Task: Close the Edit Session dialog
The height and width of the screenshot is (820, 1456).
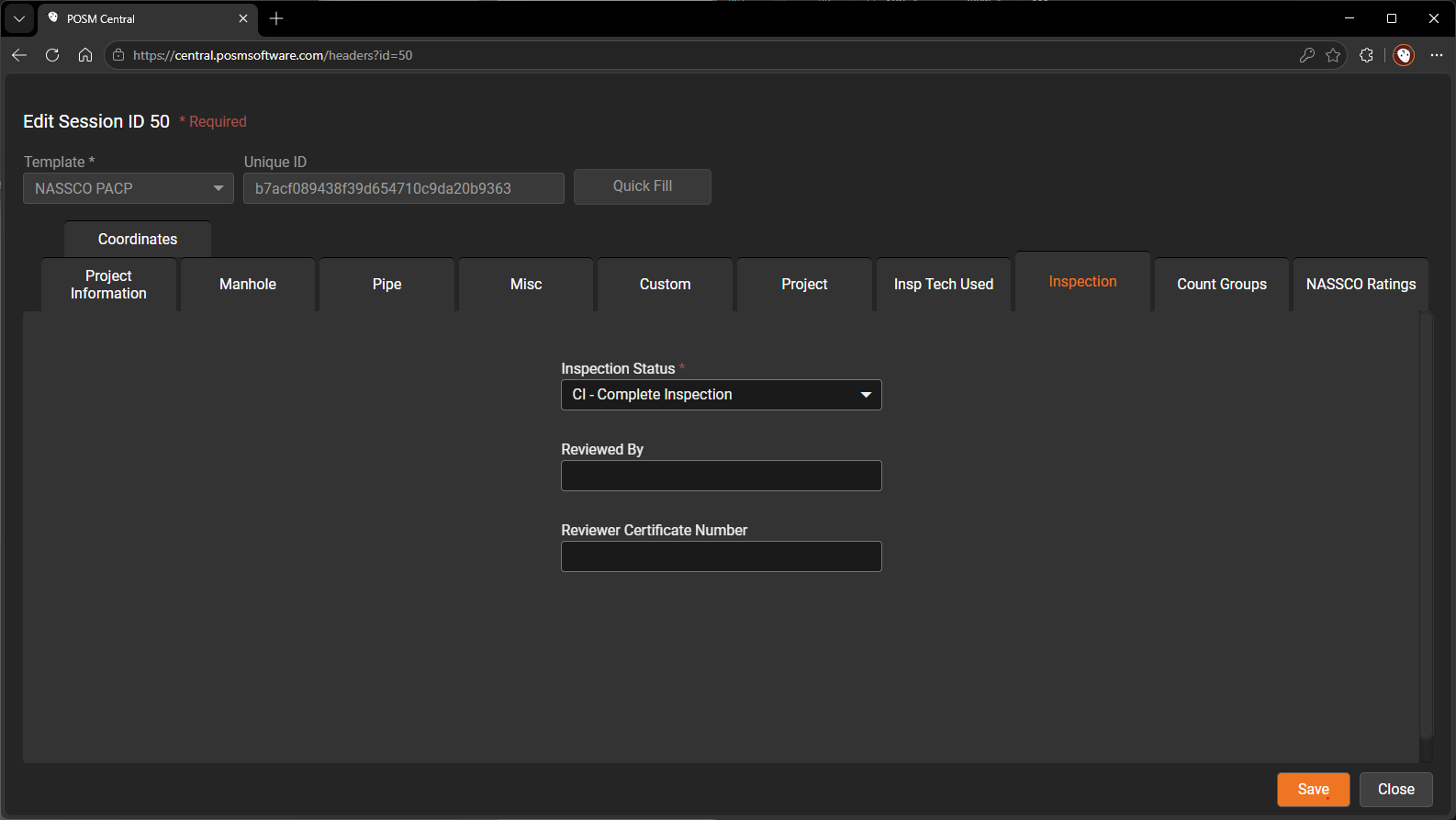Action: click(x=1396, y=790)
